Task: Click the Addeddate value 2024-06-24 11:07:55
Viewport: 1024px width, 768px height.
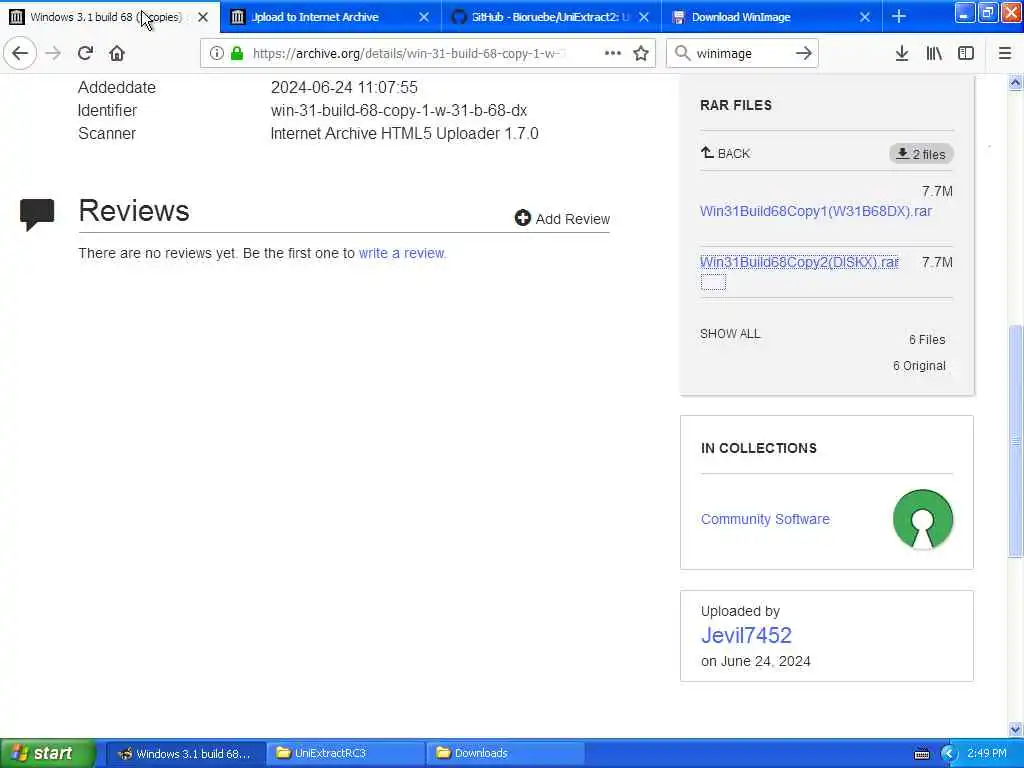Action: (x=344, y=88)
